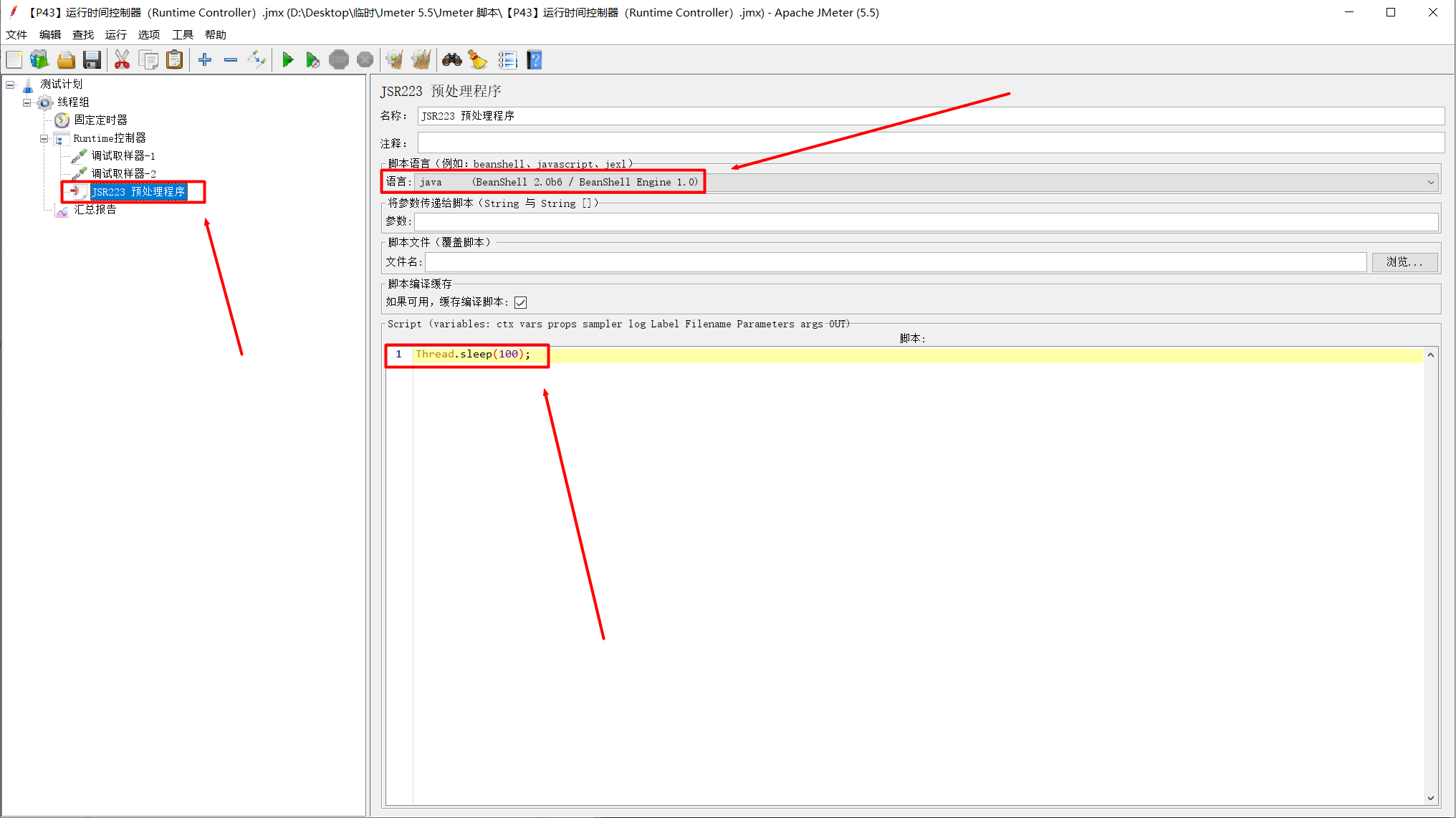Viewport: 1456px width, 818px height.
Task: Toggle the cache compiled script checkbox
Action: tap(521, 302)
